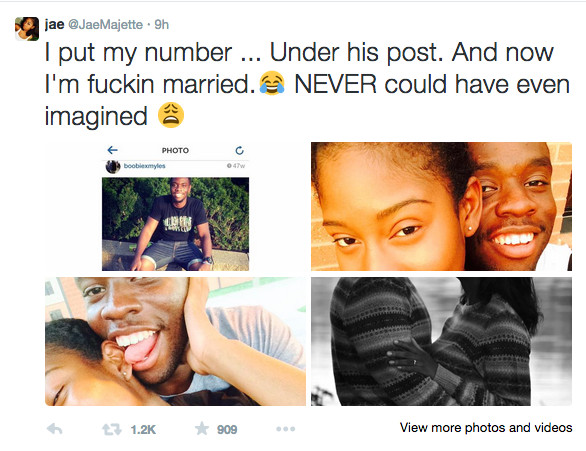Viewport: 586px width, 451px height.
Task: Click the tweet text about getting married
Action: 307,84
